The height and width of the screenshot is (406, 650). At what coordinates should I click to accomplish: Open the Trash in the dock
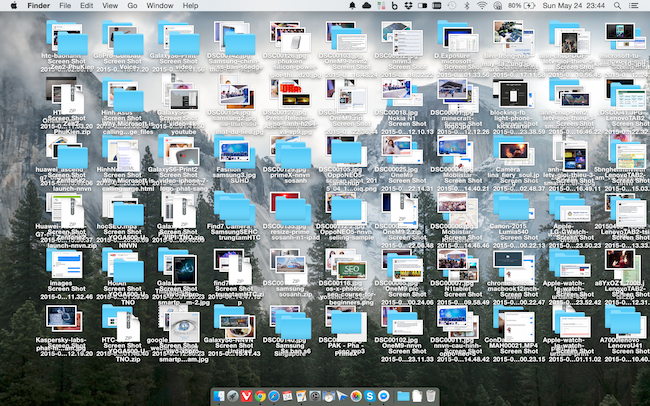pos(431,396)
